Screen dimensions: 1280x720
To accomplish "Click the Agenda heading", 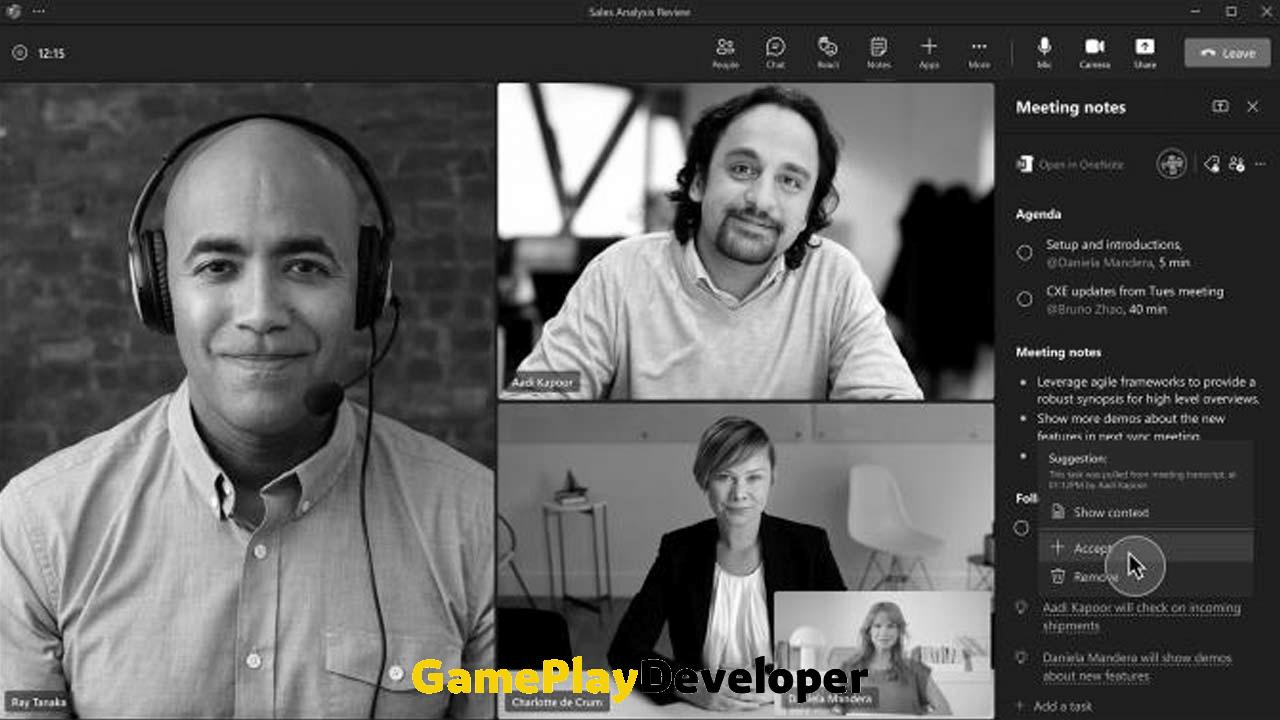I will [1038, 214].
